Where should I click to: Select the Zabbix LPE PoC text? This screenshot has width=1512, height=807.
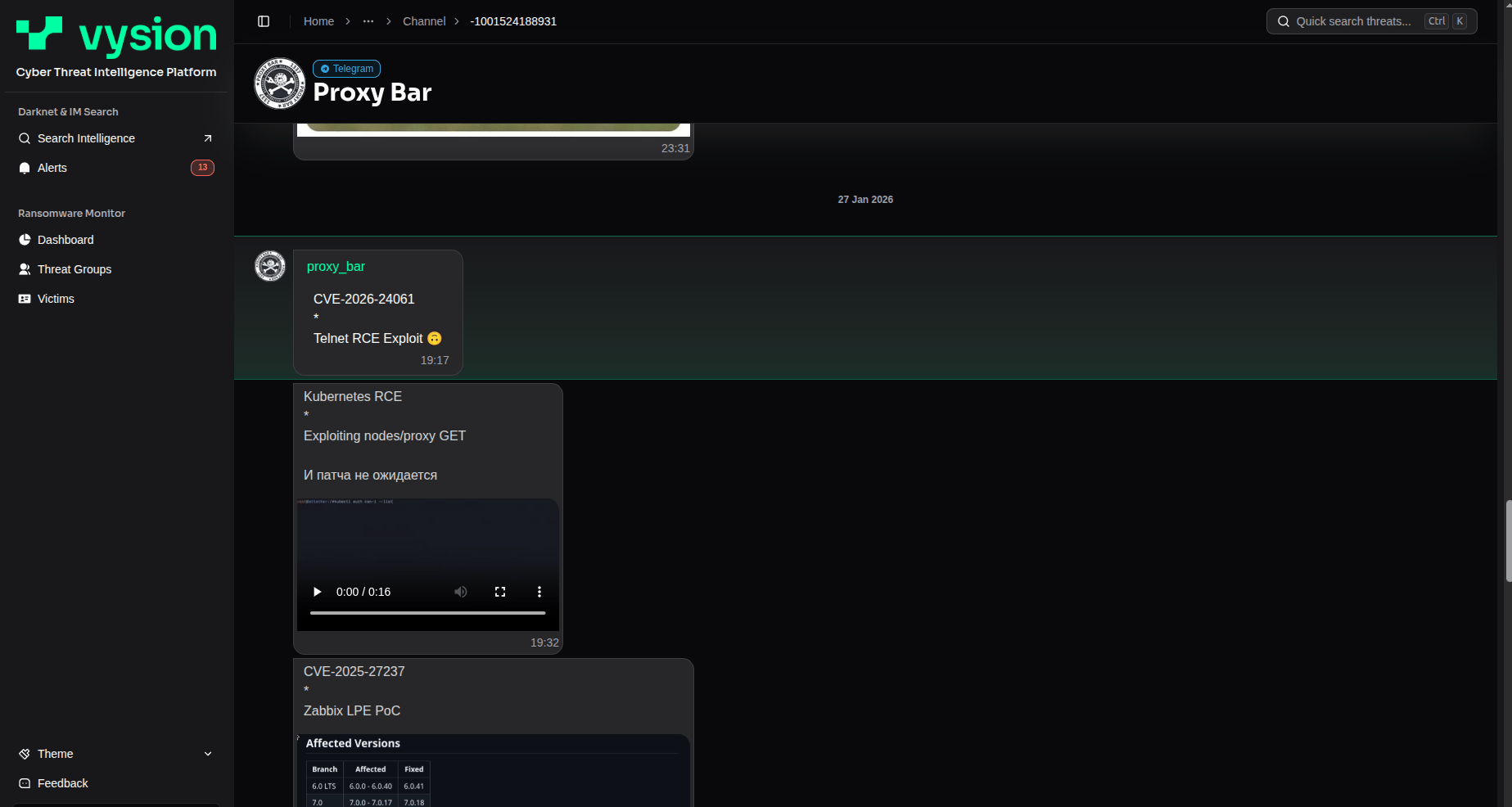pos(352,711)
